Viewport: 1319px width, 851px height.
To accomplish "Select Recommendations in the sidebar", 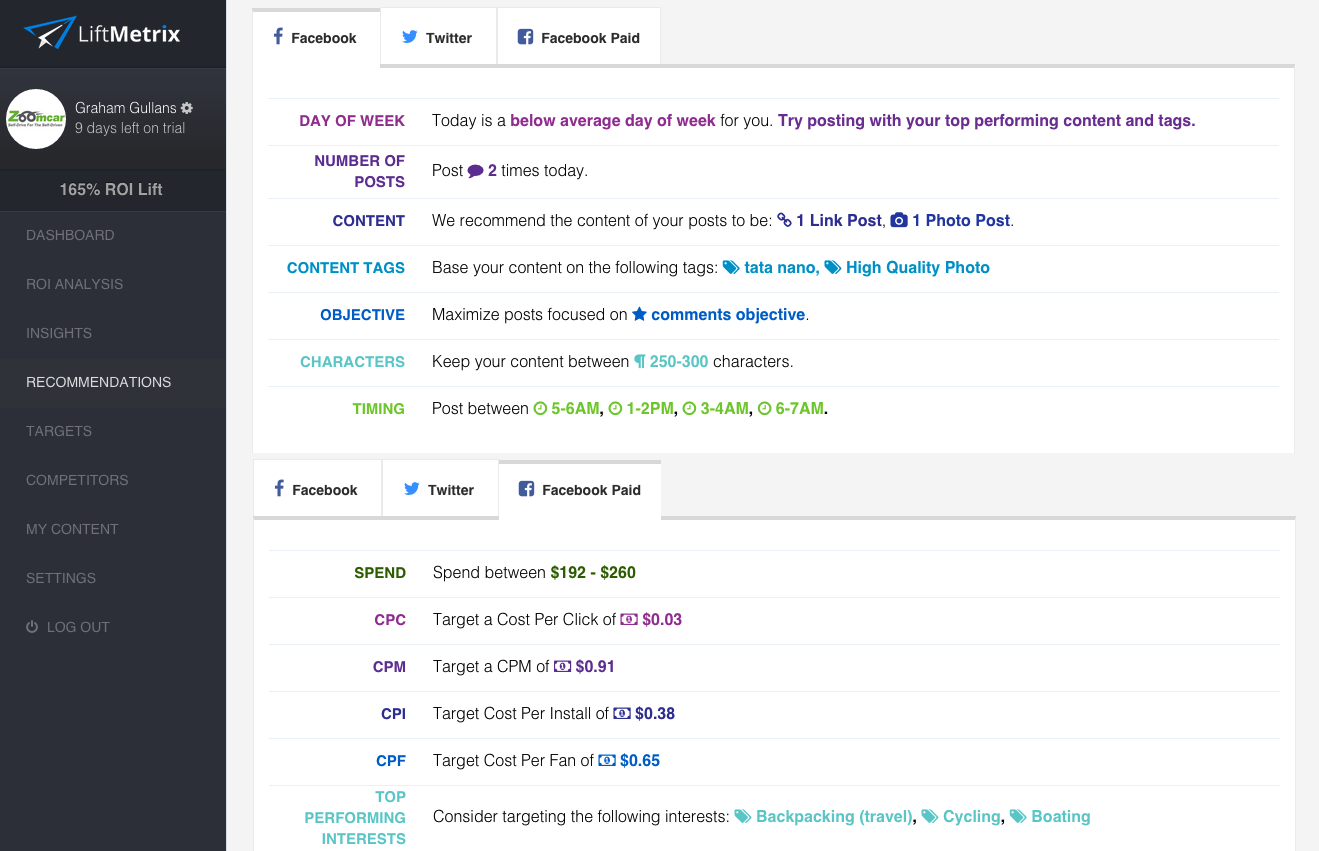I will (98, 382).
